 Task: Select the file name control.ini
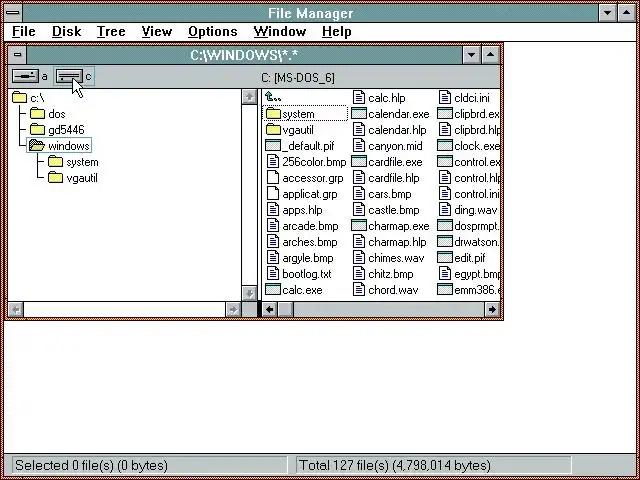476,194
